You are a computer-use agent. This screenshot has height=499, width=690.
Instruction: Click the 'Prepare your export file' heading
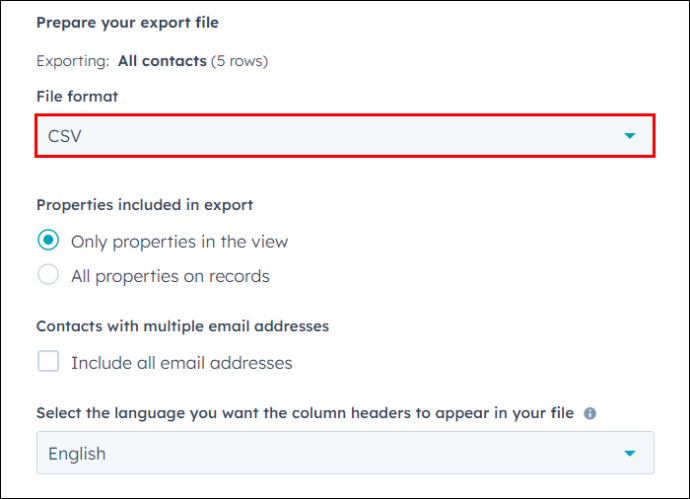click(127, 22)
